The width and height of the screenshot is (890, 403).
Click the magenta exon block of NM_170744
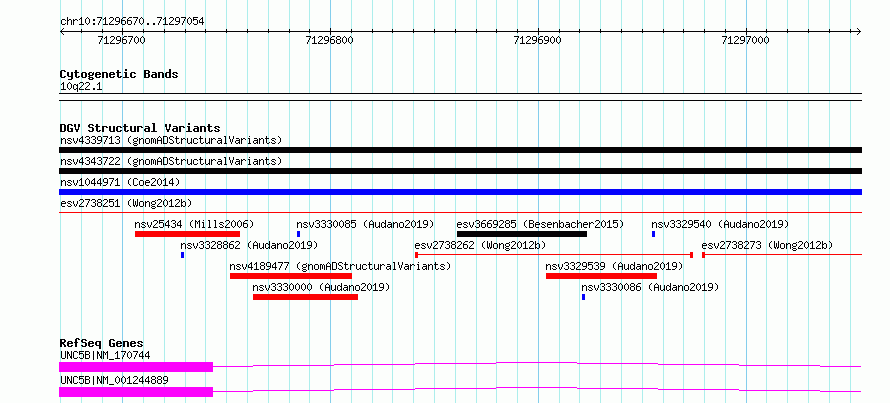point(136,367)
